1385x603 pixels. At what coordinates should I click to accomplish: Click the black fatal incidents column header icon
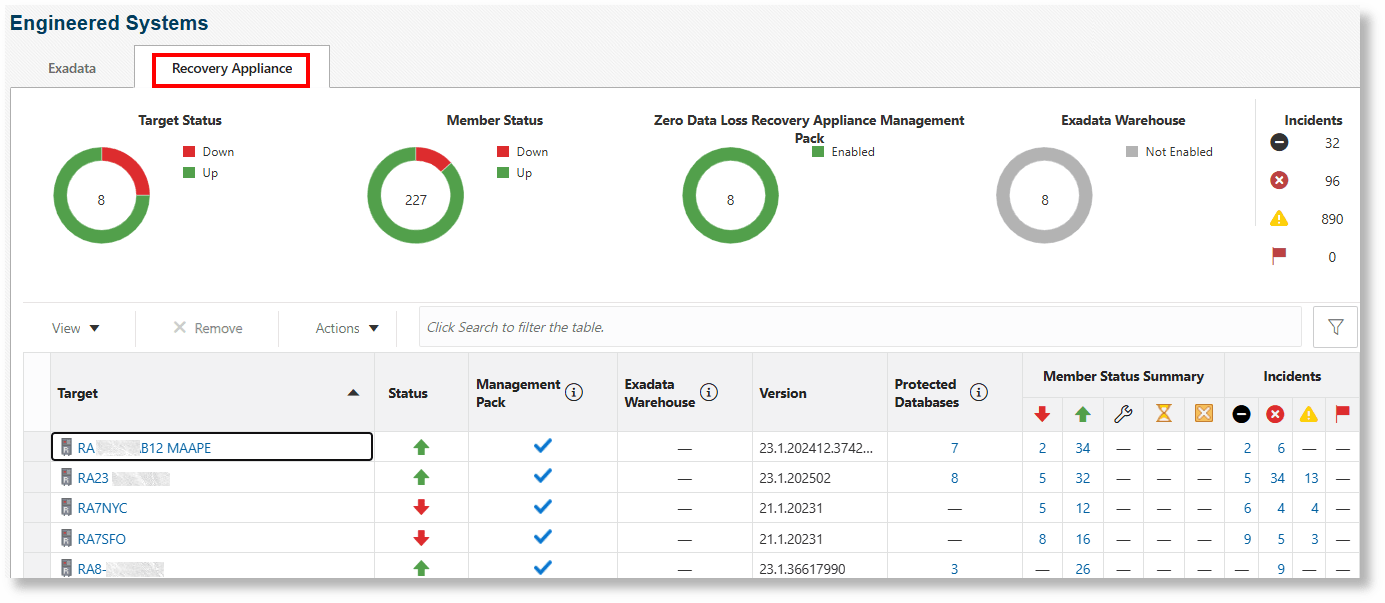point(1241,414)
